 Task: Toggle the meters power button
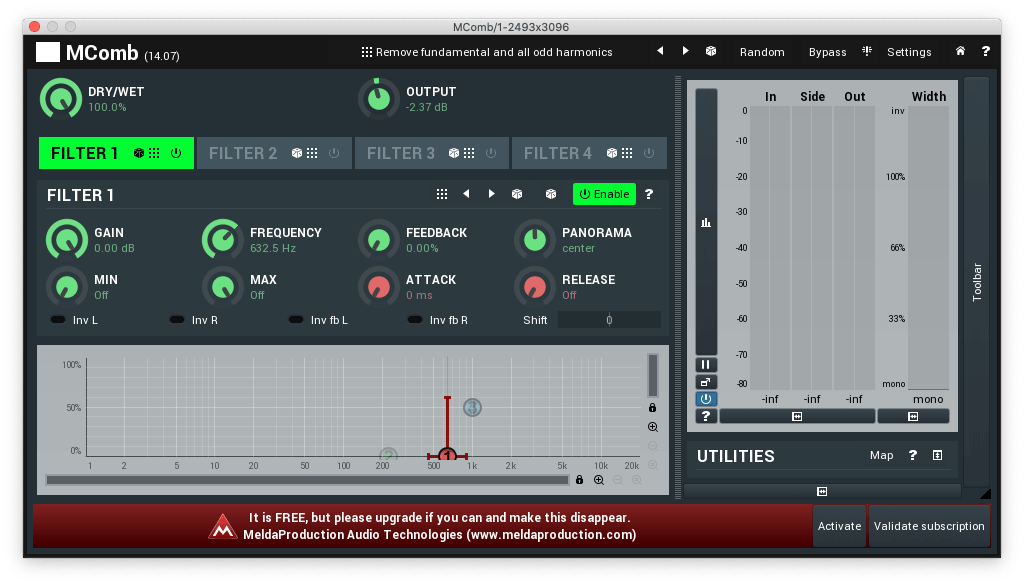[x=706, y=399]
